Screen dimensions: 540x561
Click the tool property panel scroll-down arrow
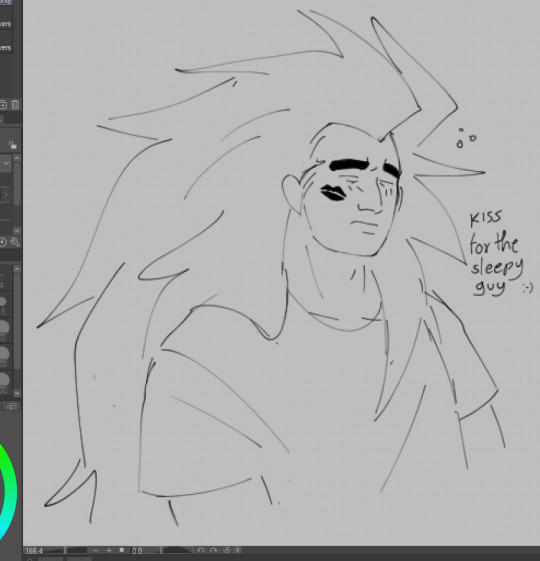(x=17, y=230)
